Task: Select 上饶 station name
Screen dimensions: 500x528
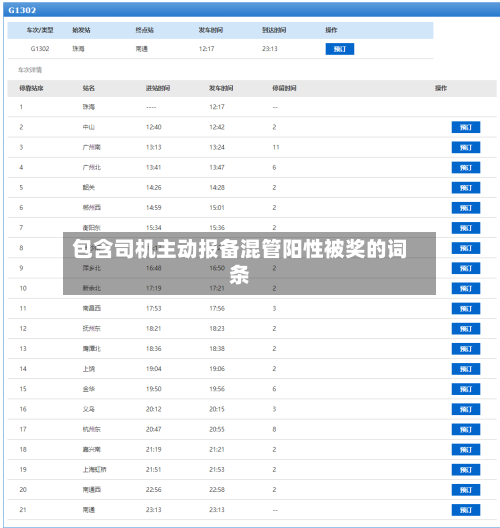Action: (89, 369)
